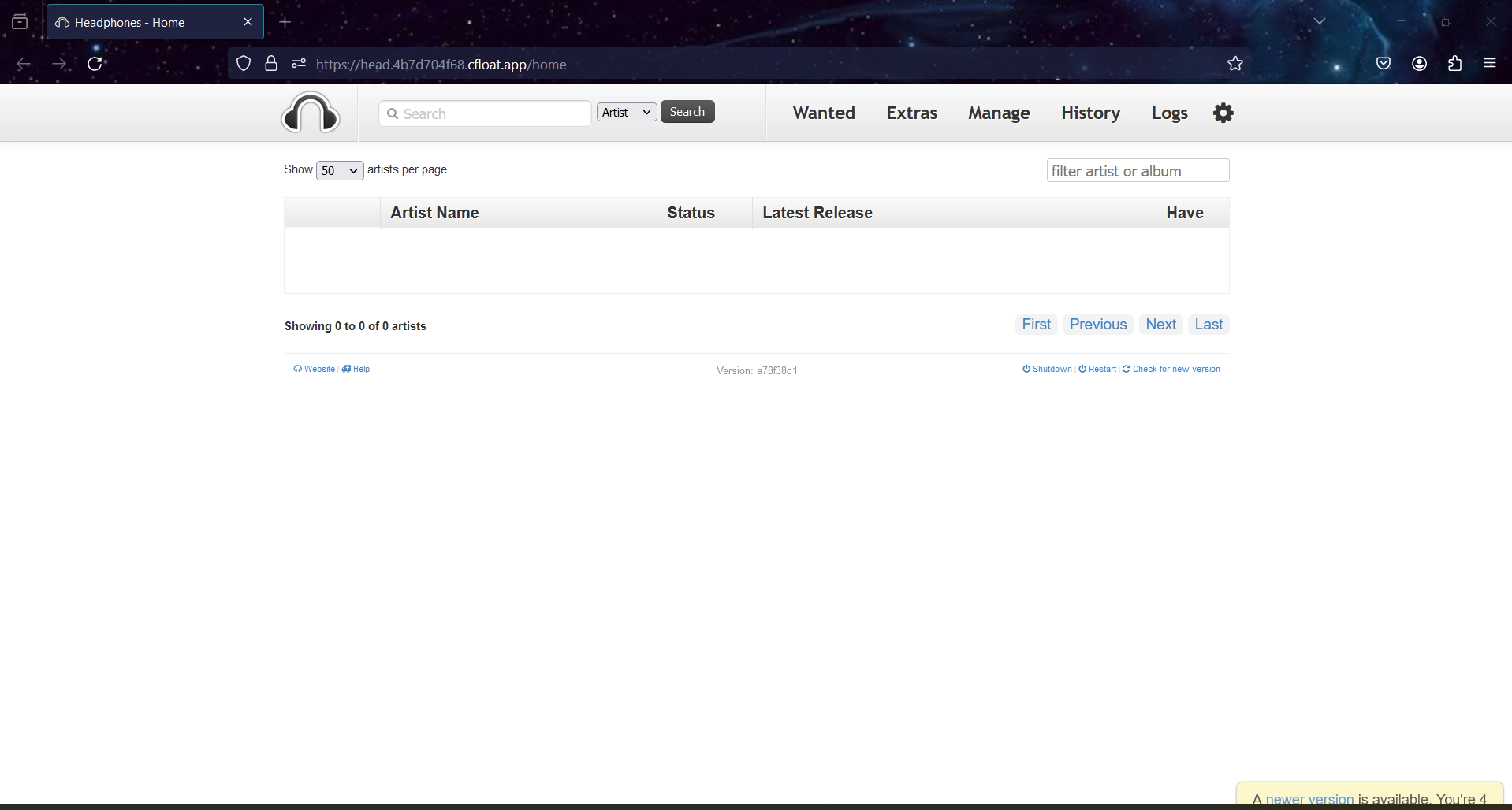List all tabs with chevron icon
Viewport: 1512px width, 810px height.
pyautogui.click(x=1320, y=22)
